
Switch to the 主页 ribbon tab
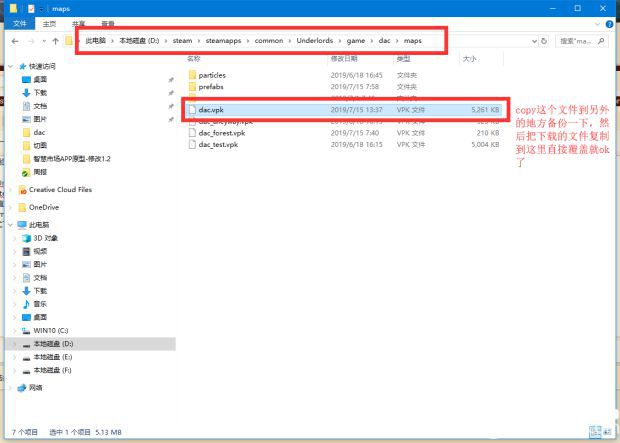point(49,24)
